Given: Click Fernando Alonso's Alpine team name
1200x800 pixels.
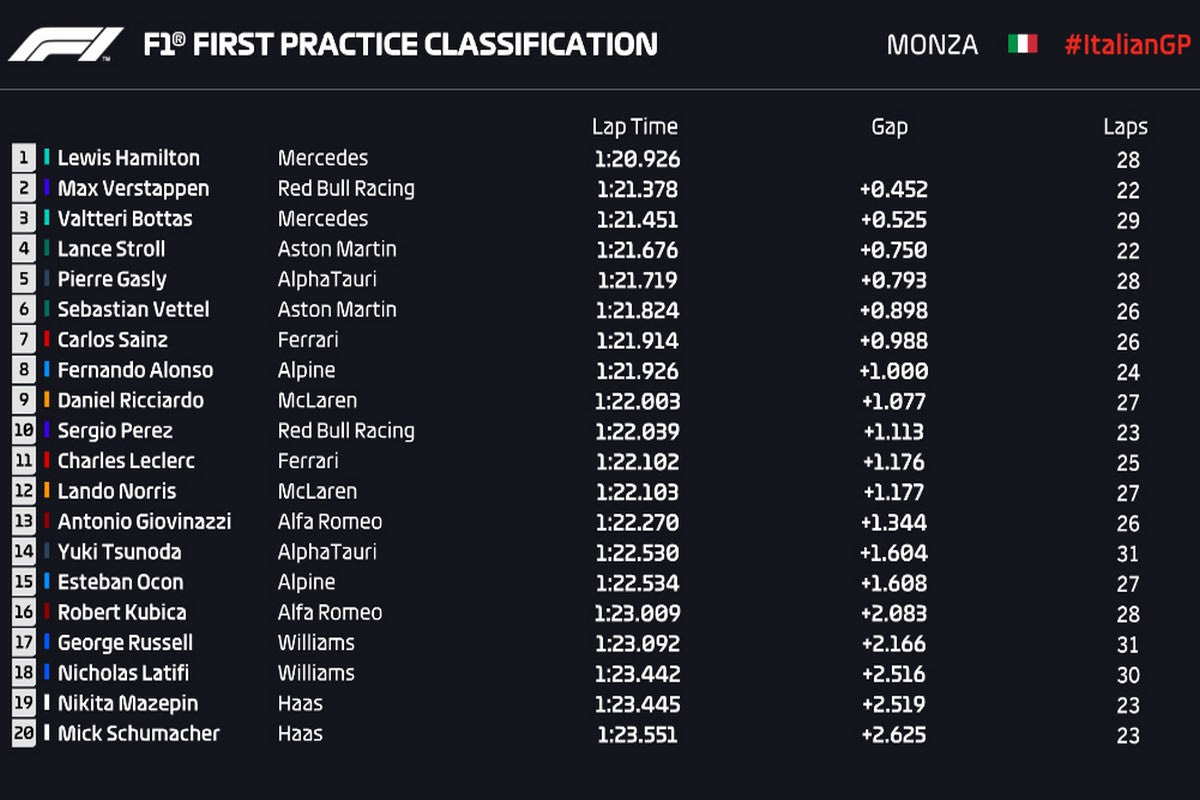Looking at the screenshot, I should point(306,370).
